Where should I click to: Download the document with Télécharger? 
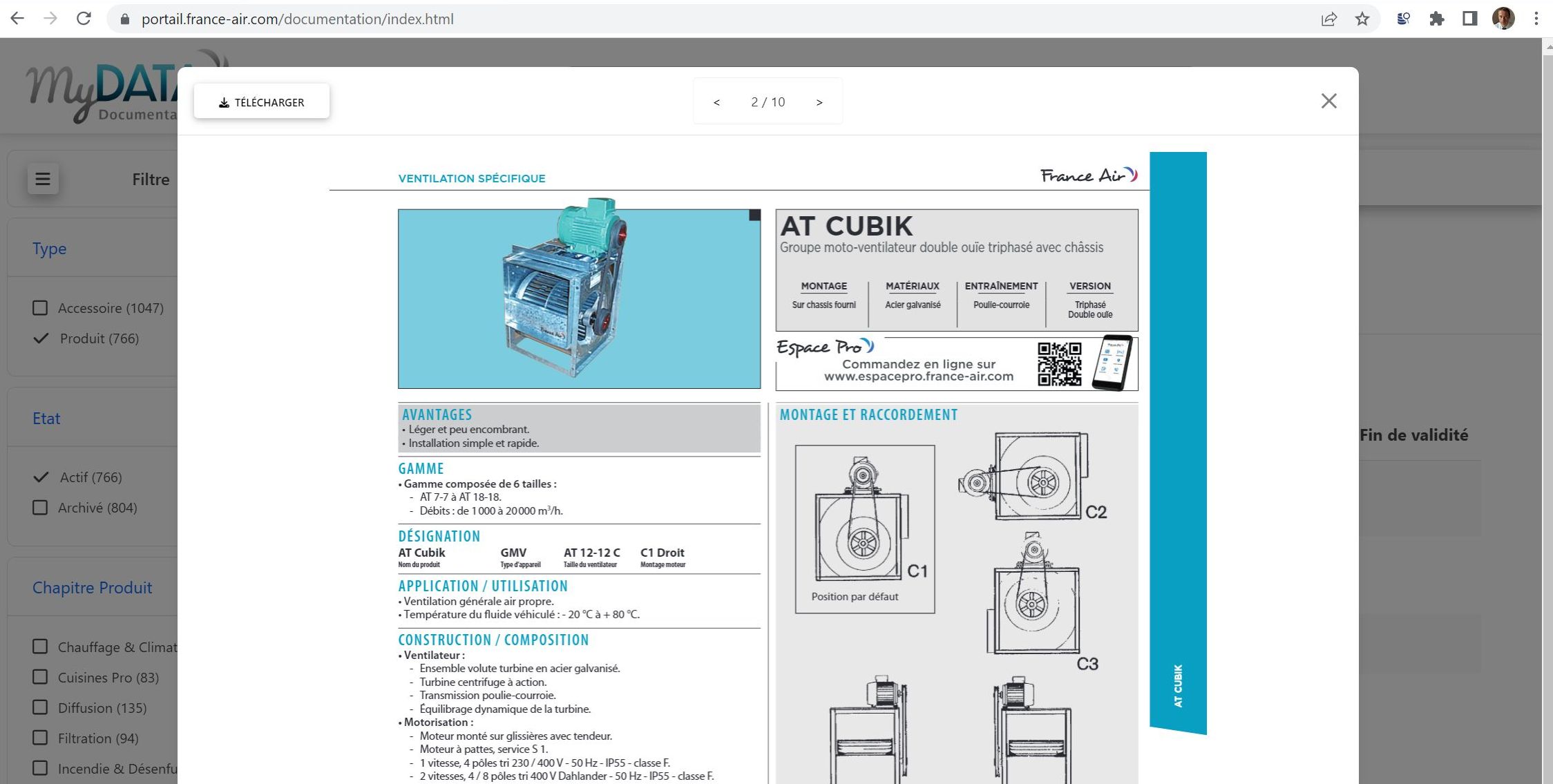tap(262, 102)
